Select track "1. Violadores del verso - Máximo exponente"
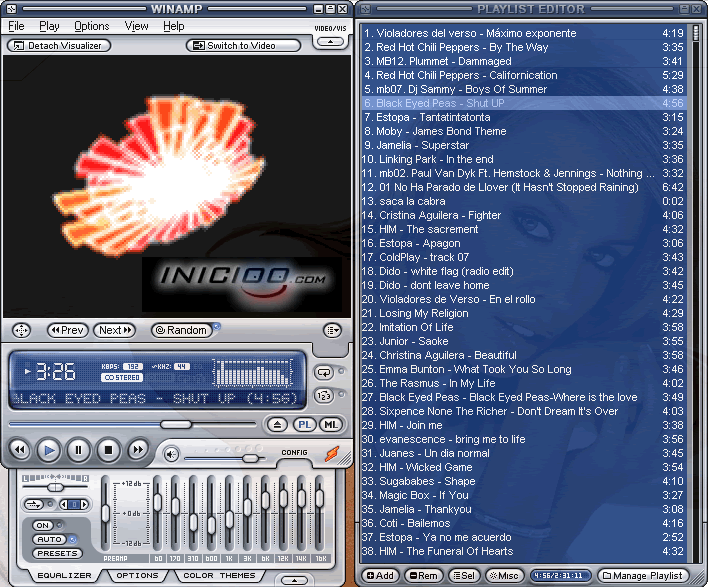The width and height of the screenshot is (708, 587). tap(524, 33)
